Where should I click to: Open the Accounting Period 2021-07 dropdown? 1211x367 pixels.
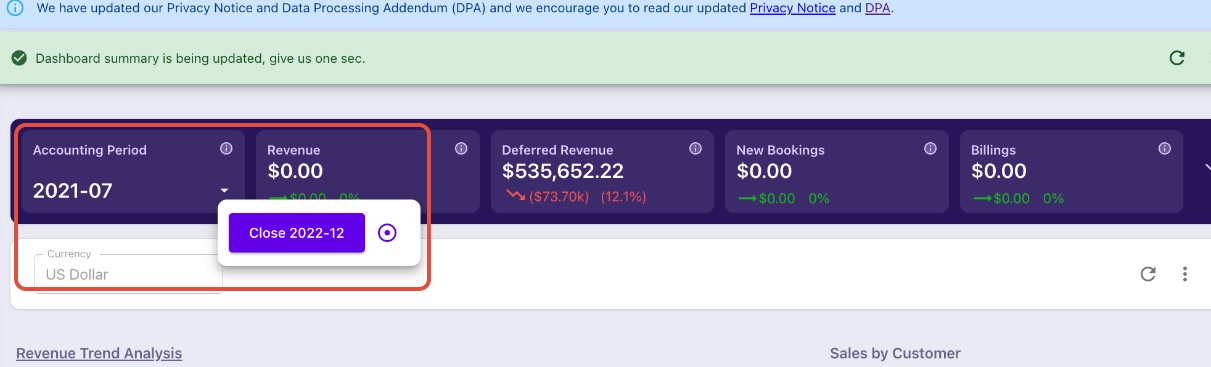(132, 190)
